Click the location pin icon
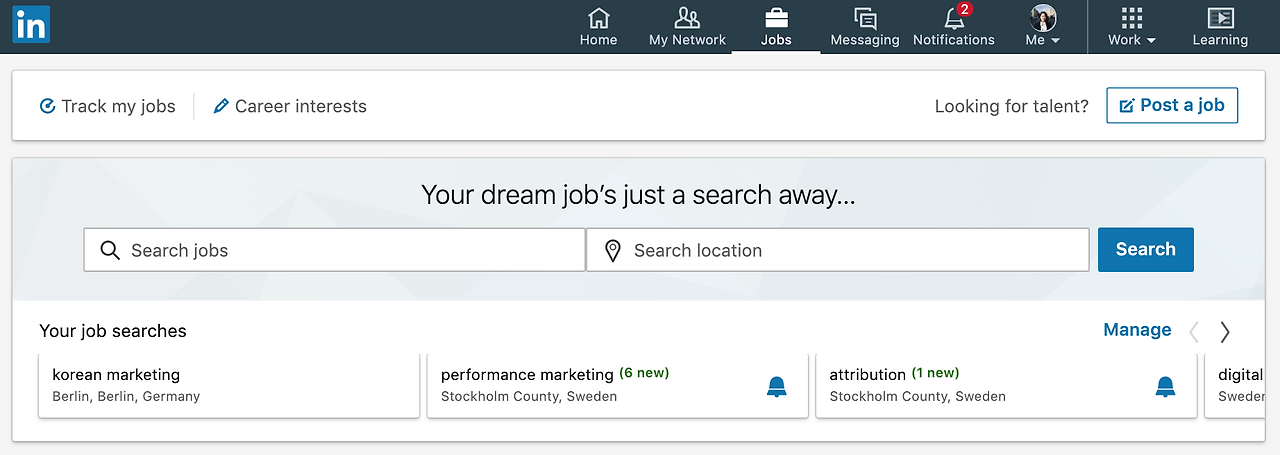The width and height of the screenshot is (1280, 455). (613, 251)
